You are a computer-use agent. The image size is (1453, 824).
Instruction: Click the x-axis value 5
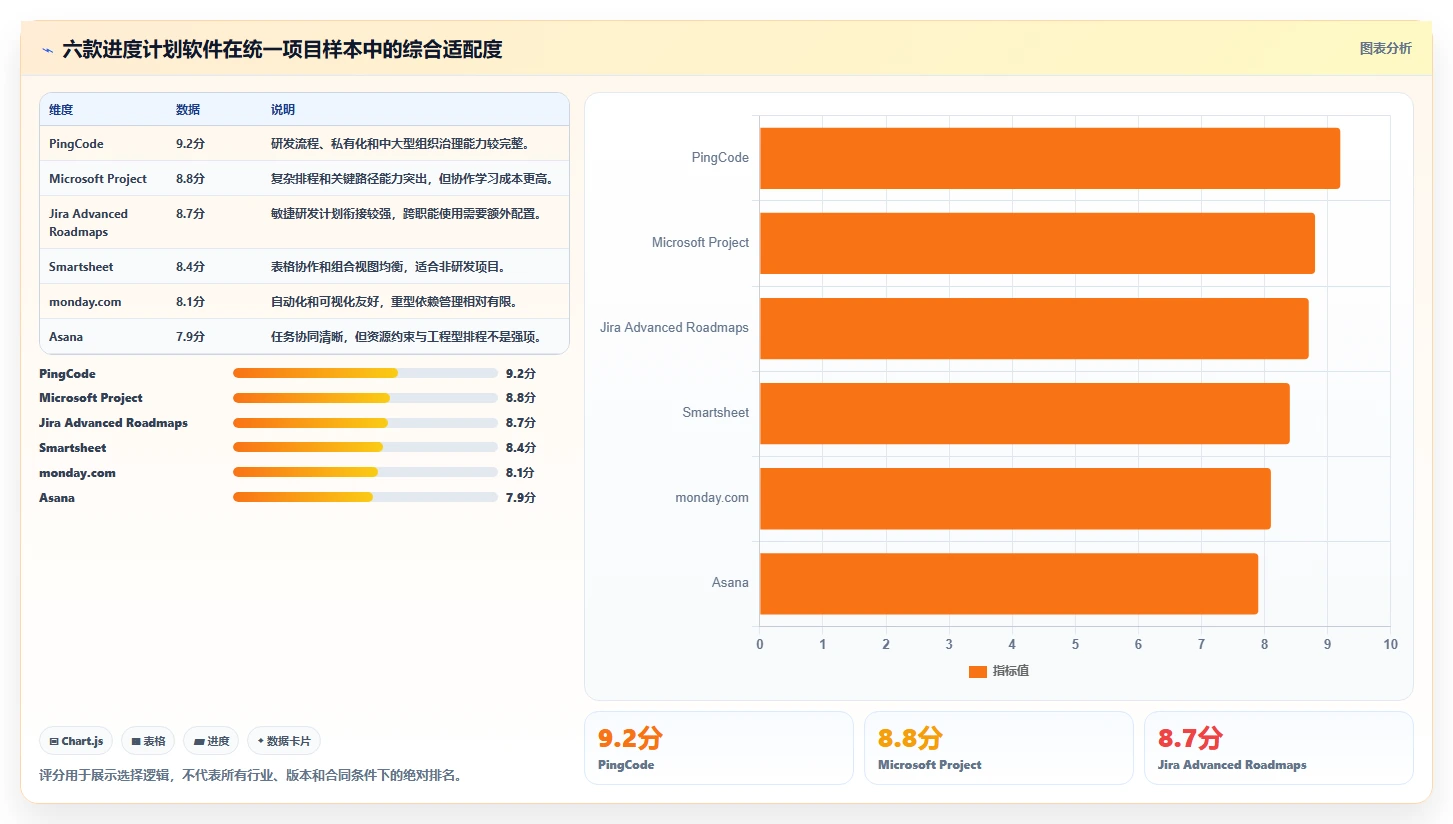pyautogui.click(x=1075, y=644)
